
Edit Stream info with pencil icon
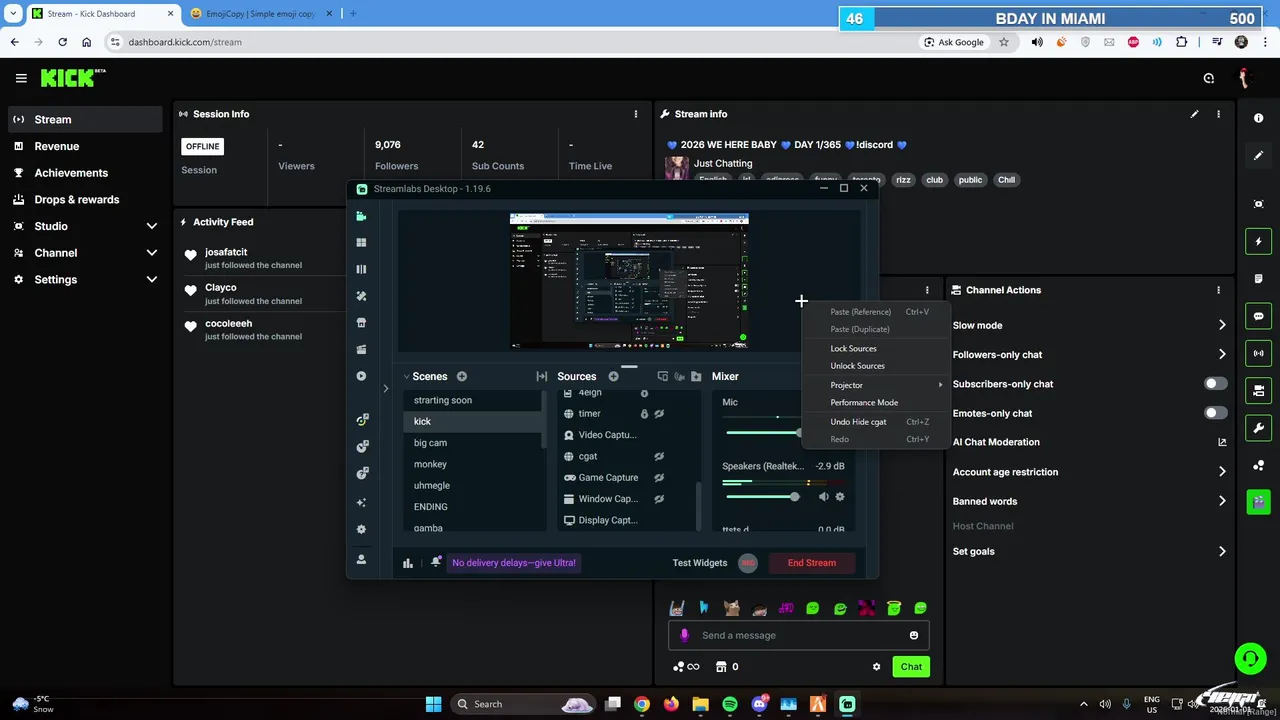[1194, 114]
